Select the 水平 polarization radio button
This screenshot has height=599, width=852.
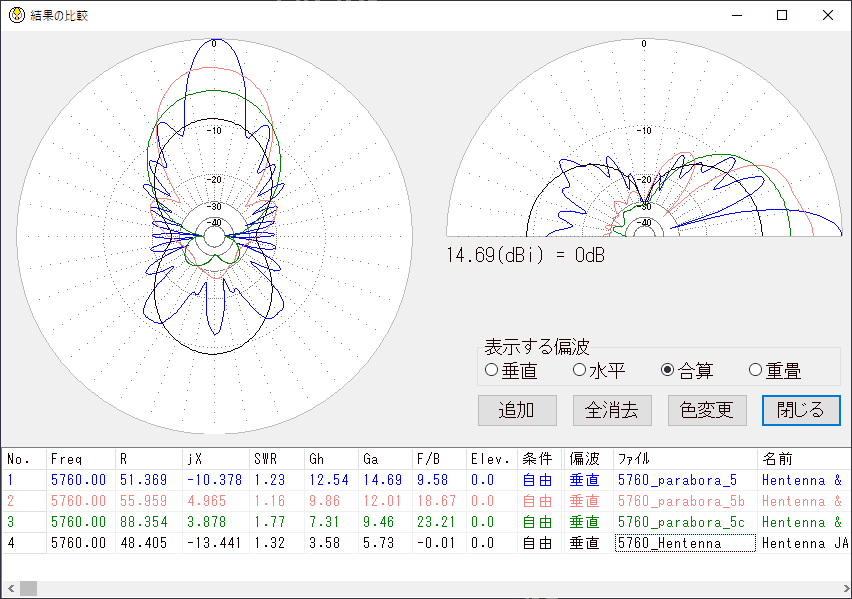pyautogui.click(x=579, y=371)
